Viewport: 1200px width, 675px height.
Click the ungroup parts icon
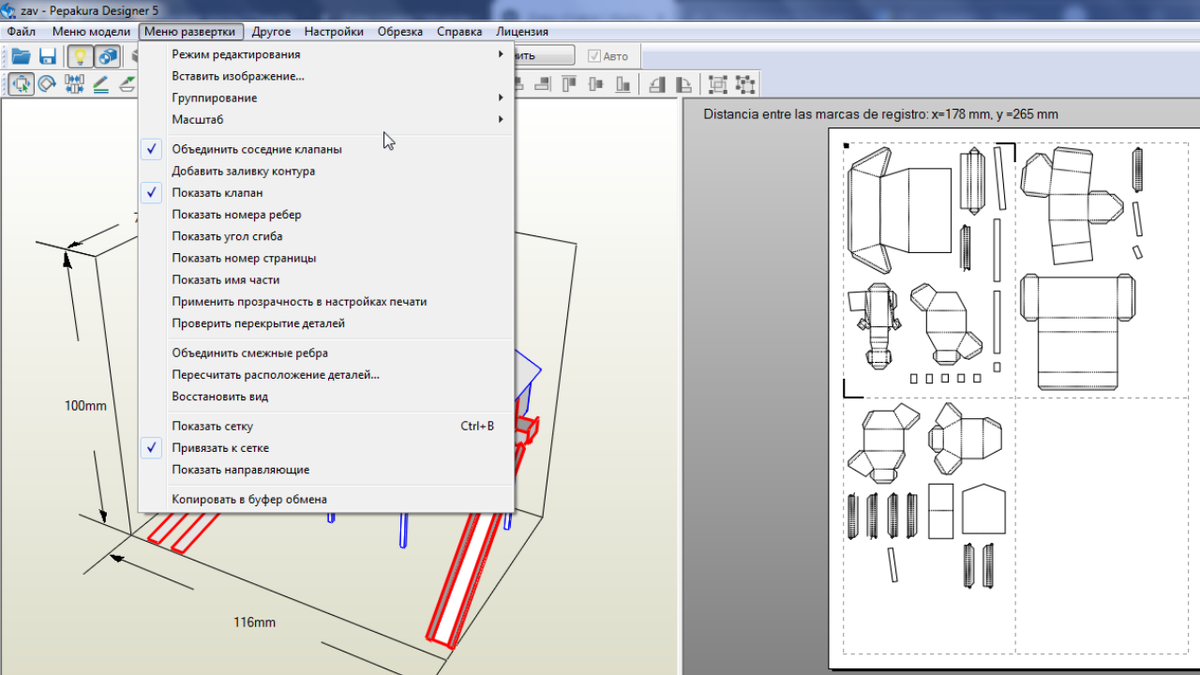coord(746,84)
